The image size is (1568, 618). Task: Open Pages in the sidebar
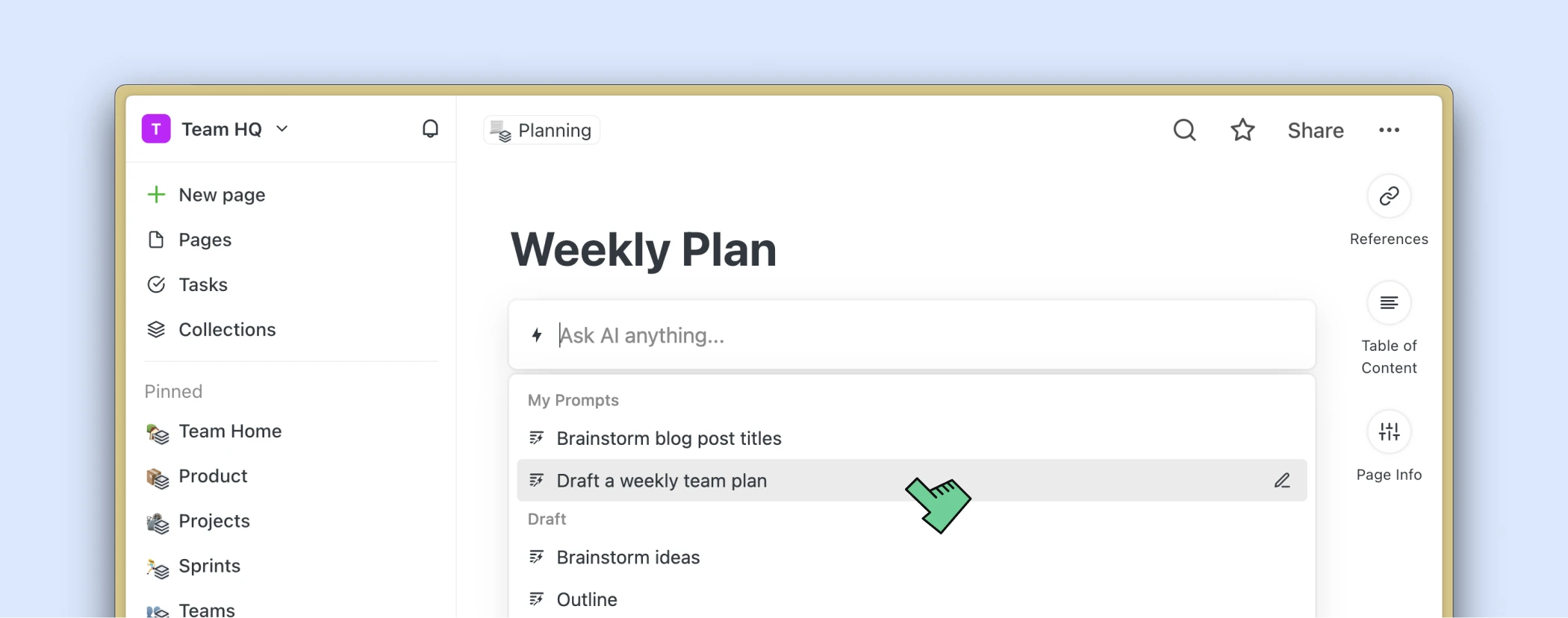[x=205, y=240]
